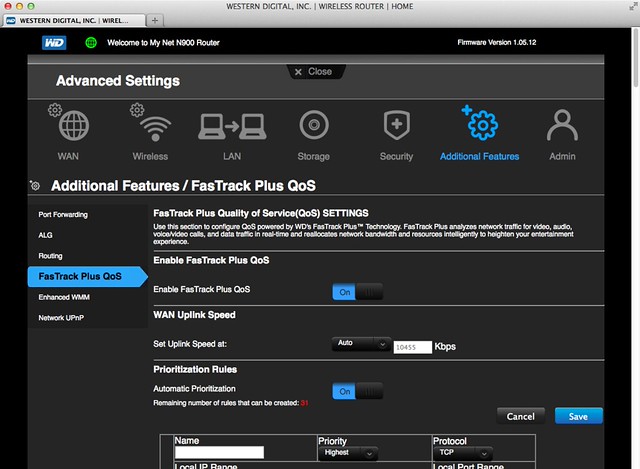Click the rule Name input field
The image size is (640, 469).
coord(219,453)
